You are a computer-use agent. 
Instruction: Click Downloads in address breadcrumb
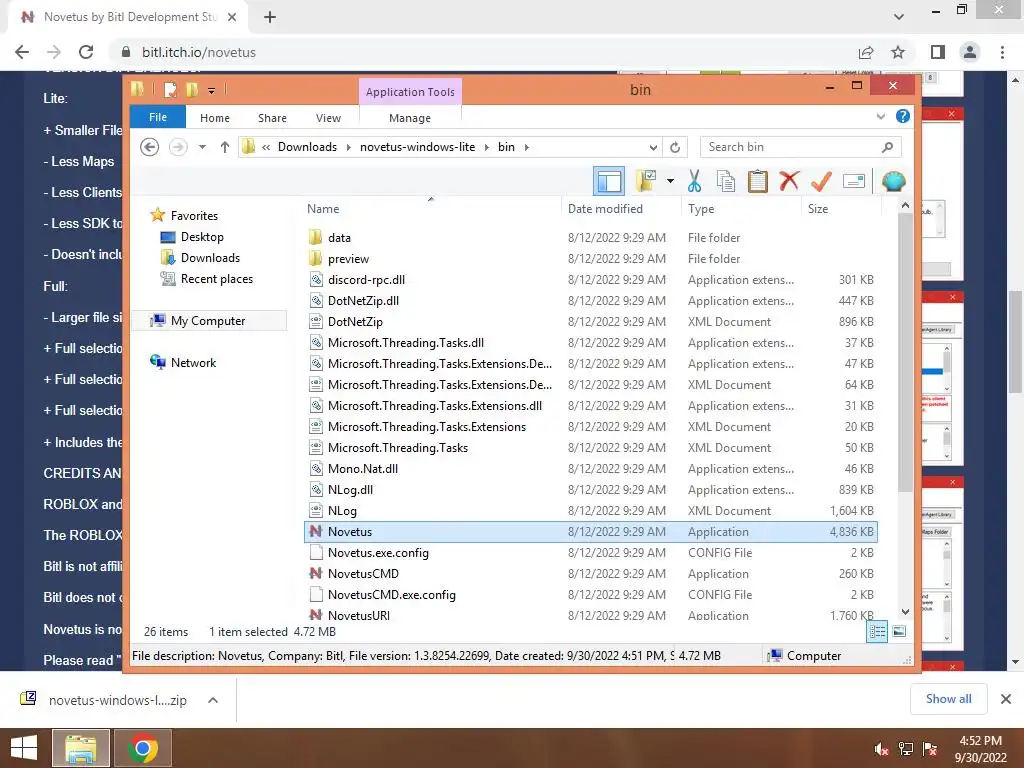(x=308, y=147)
